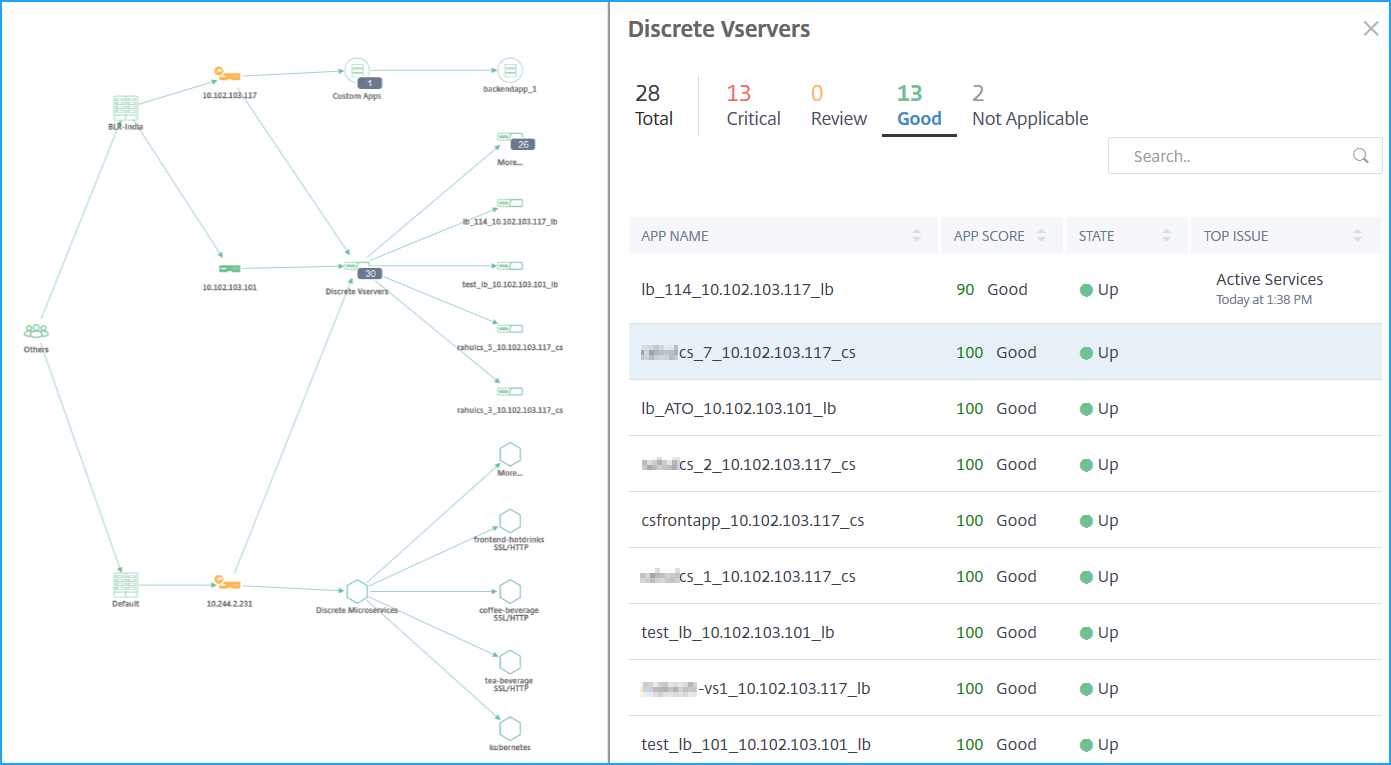The image size is (1391, 765).
Task: Click the rahulcs_5_10.102.103.117_cs graph node icon
Action: (510, 328)
